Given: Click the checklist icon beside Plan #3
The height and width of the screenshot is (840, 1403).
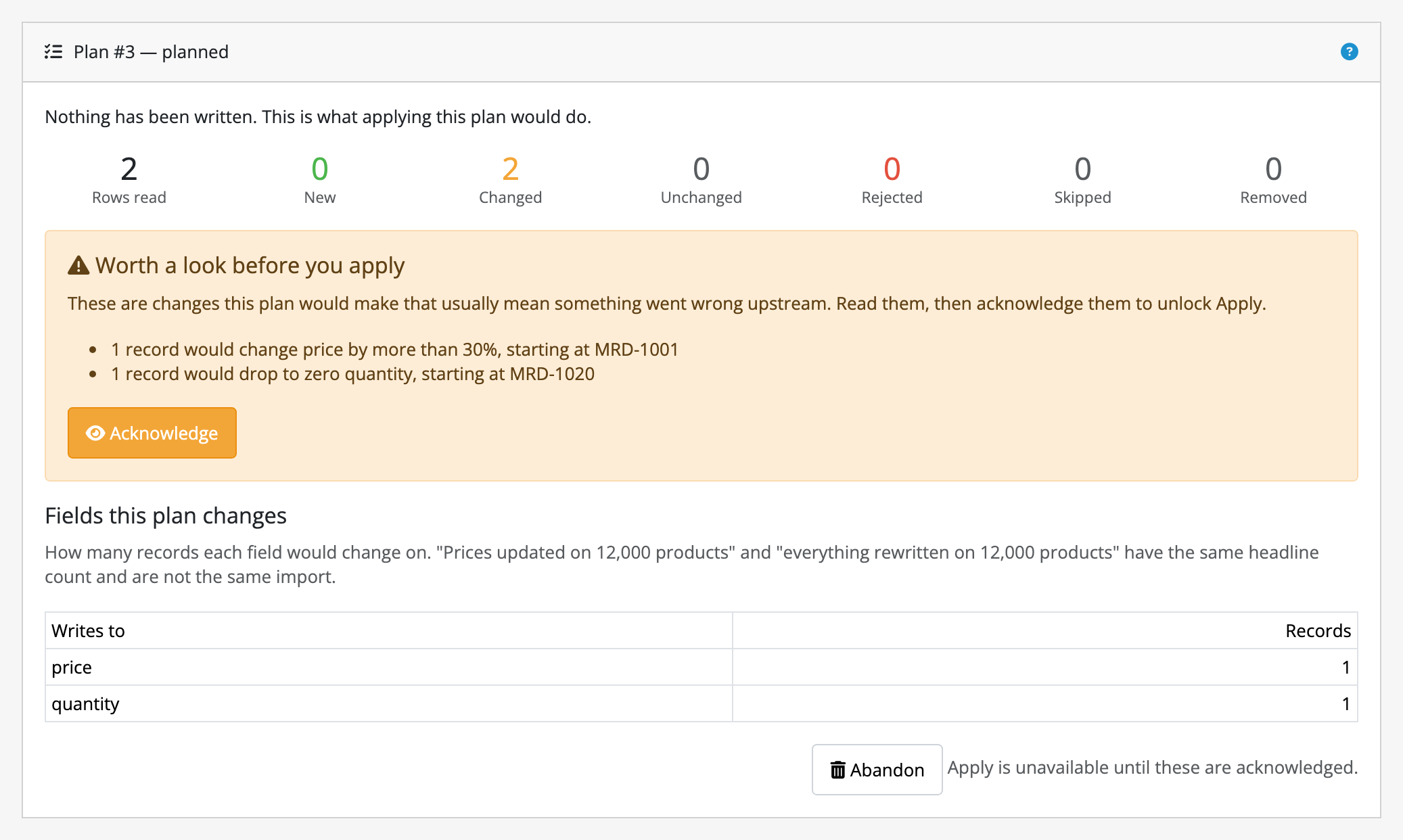Looking at the screenshot, I should click(x=53, y=51).
